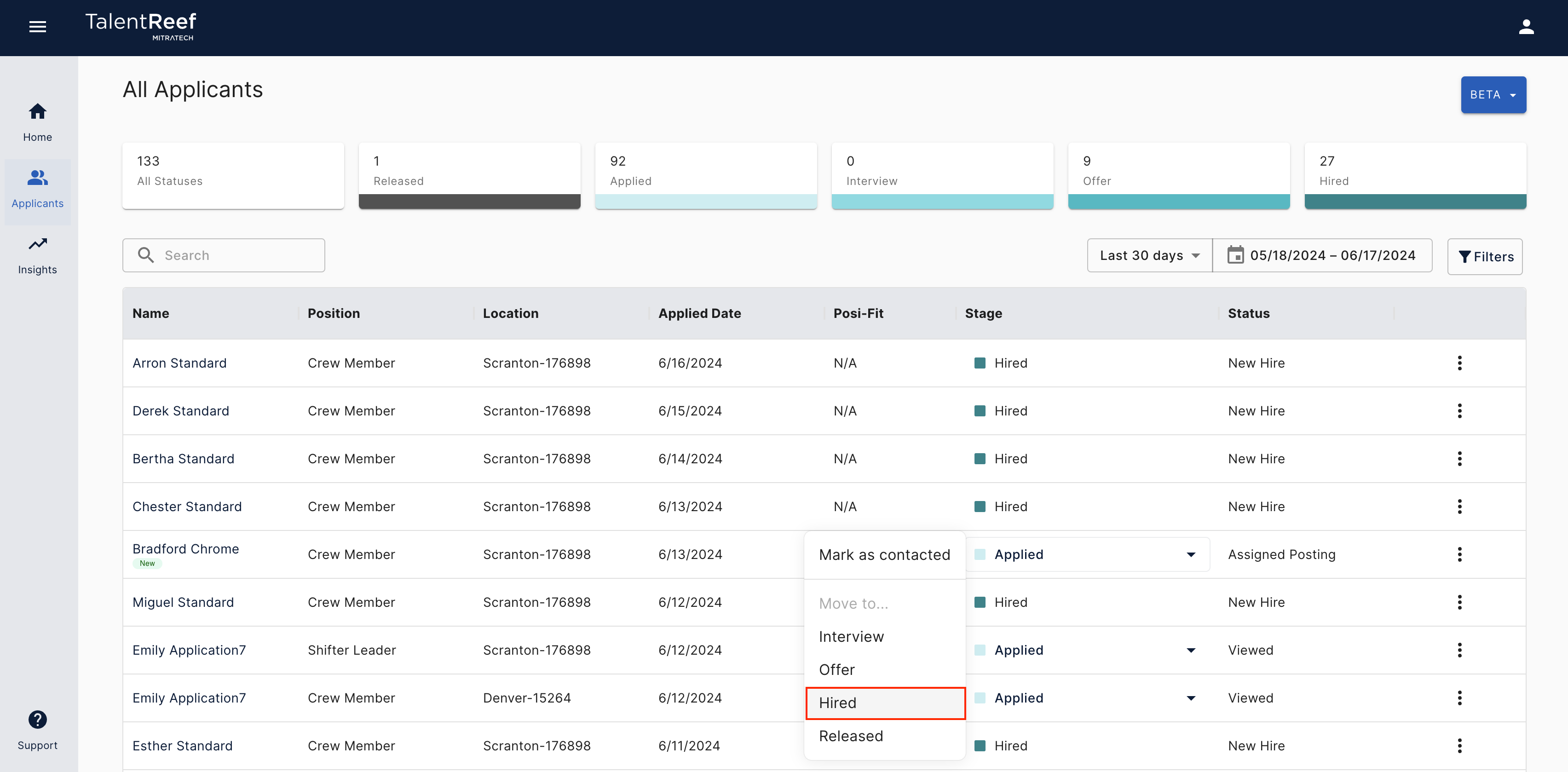
Task: Filter by Applied status card
Action: pos(706,176)
